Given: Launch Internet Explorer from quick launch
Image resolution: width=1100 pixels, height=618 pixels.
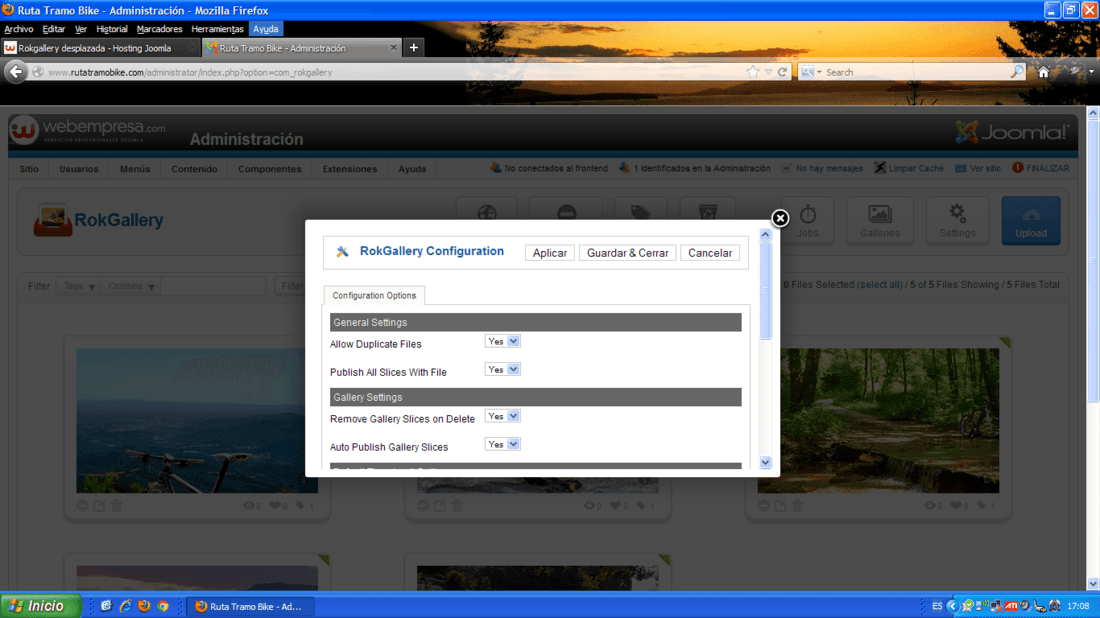Looking at the screenshot, I should click(x=126, y=606).
